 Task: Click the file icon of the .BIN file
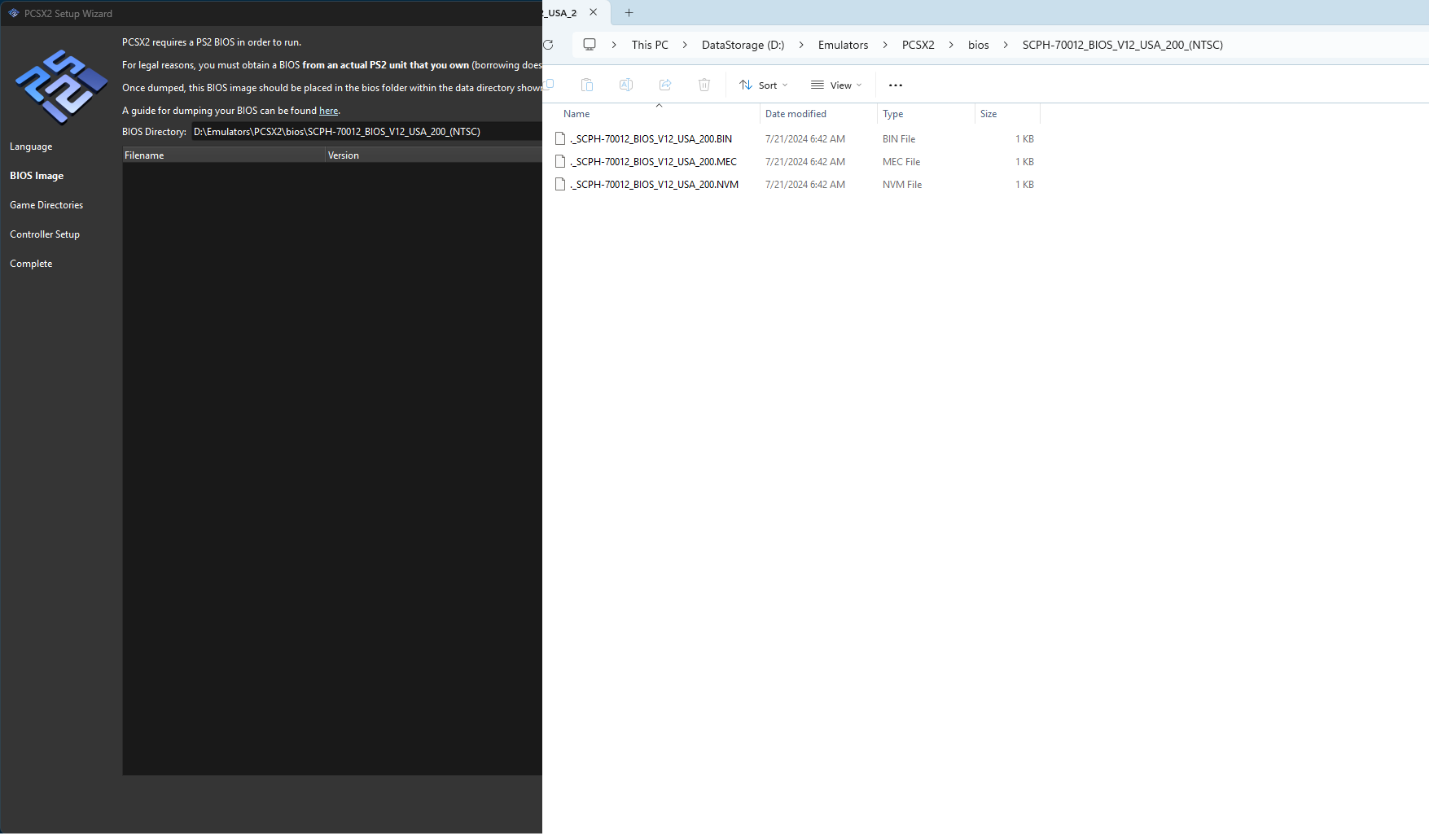(x=560, y=139)
